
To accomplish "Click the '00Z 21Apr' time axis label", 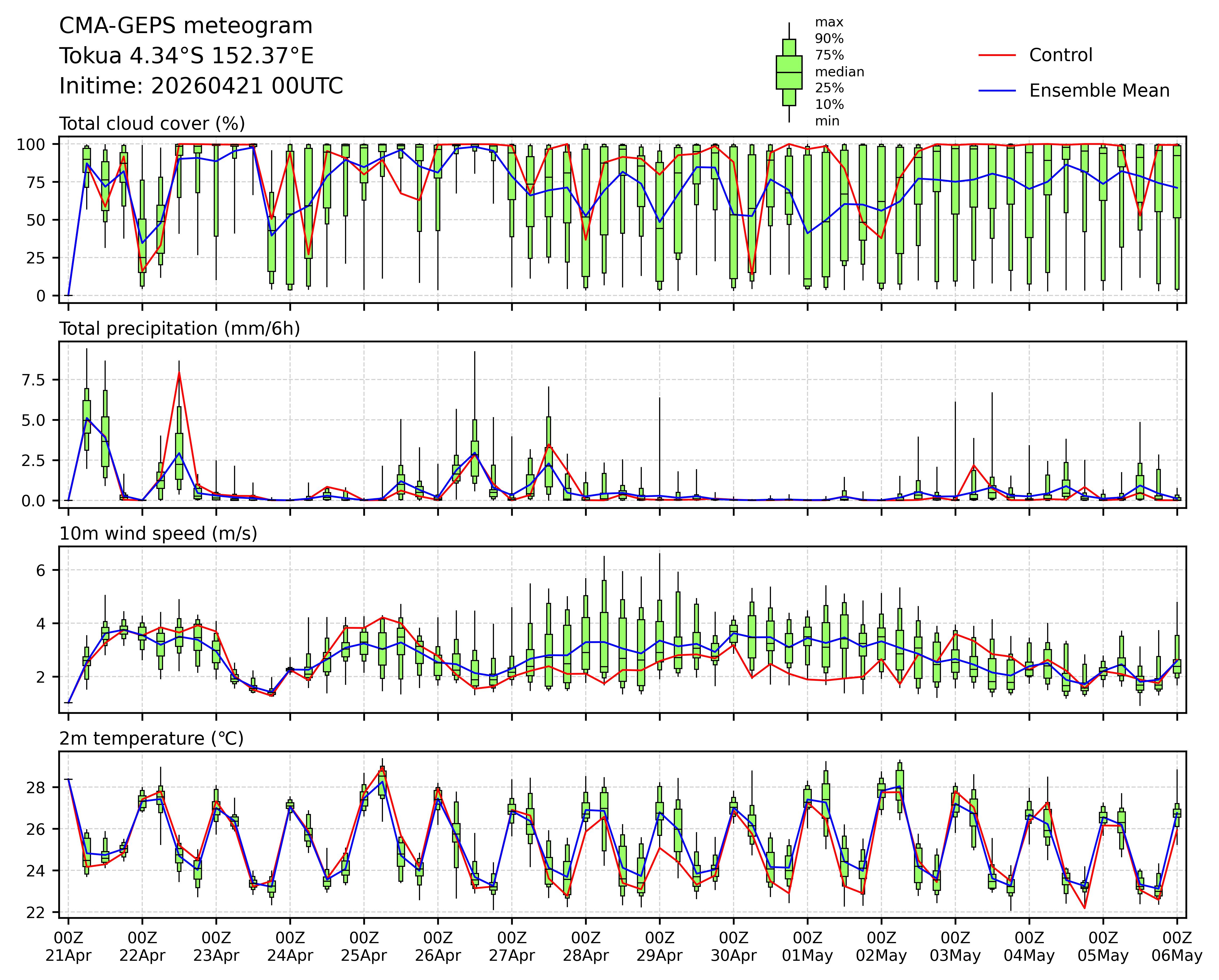I will coord(68,946).
